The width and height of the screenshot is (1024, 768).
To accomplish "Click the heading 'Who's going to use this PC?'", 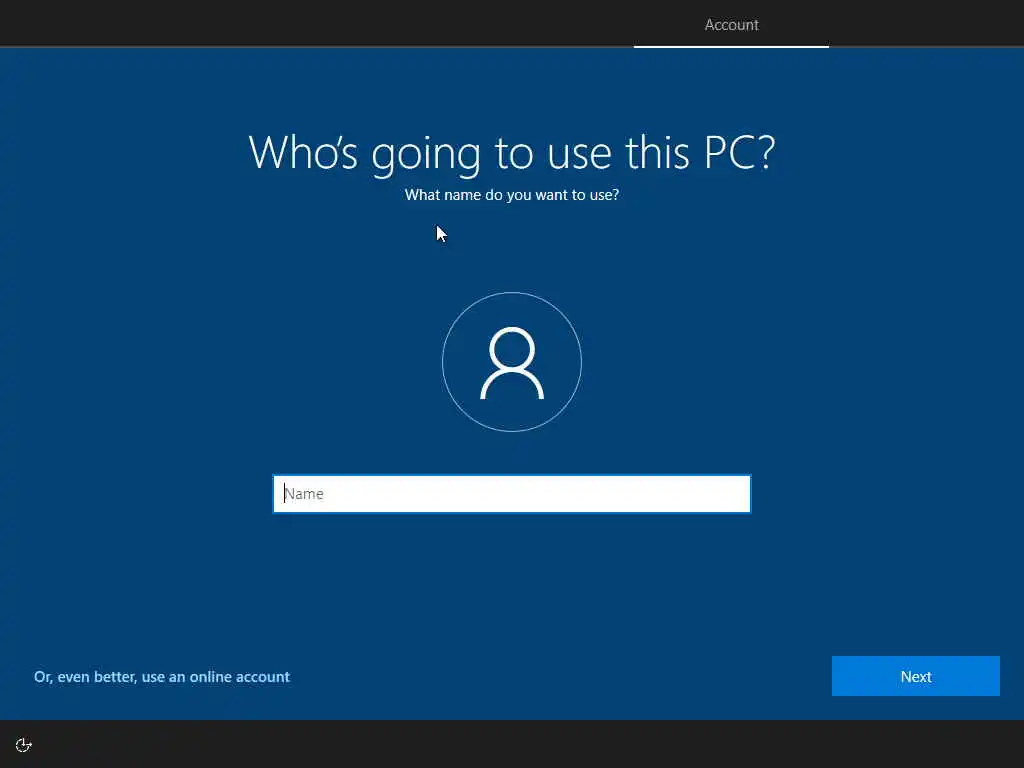I will [x=512, y=153].
